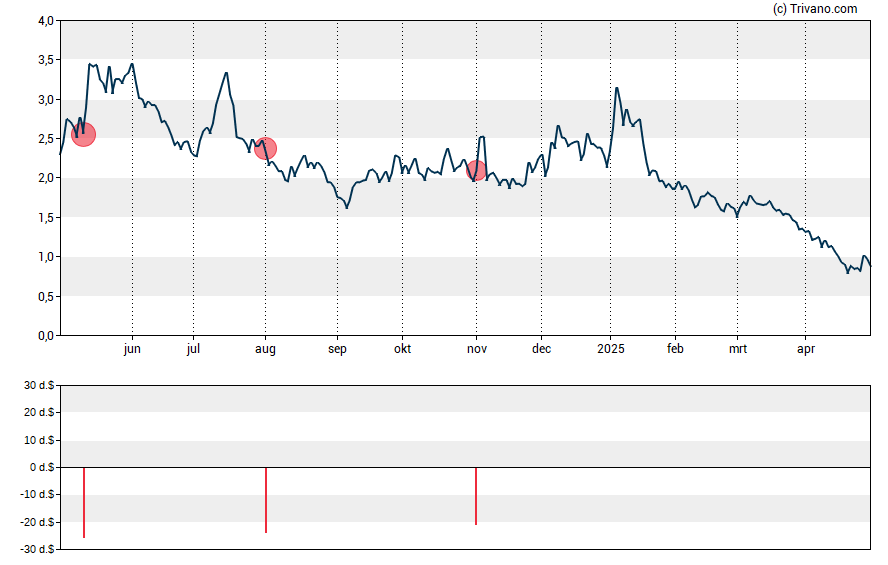
Task: Click the 'nov' month label
Action: (x=477, y=349)
